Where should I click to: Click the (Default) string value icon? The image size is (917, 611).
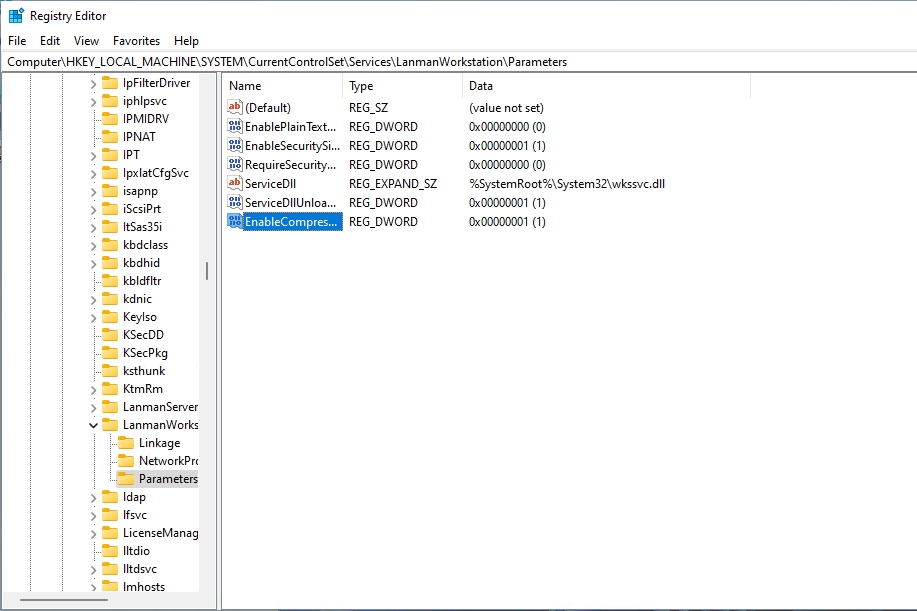[x=235, y=108]
